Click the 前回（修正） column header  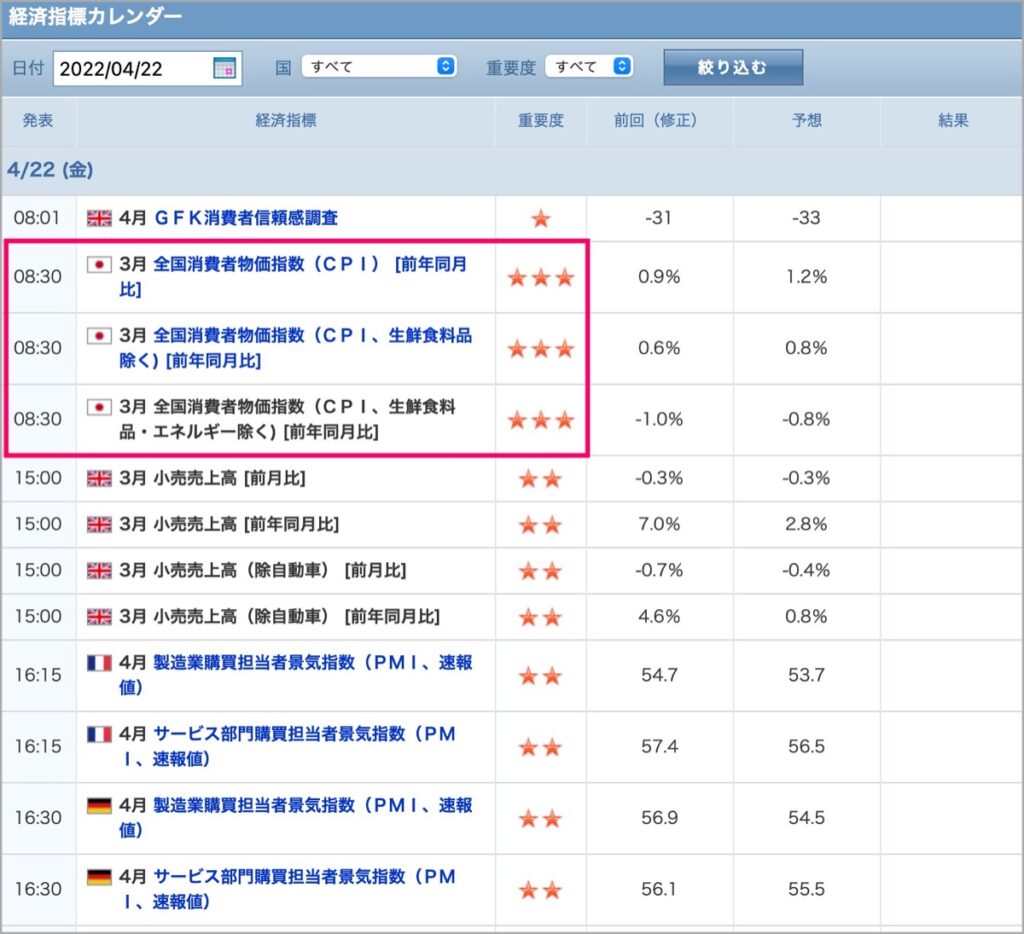coord(659,120)
